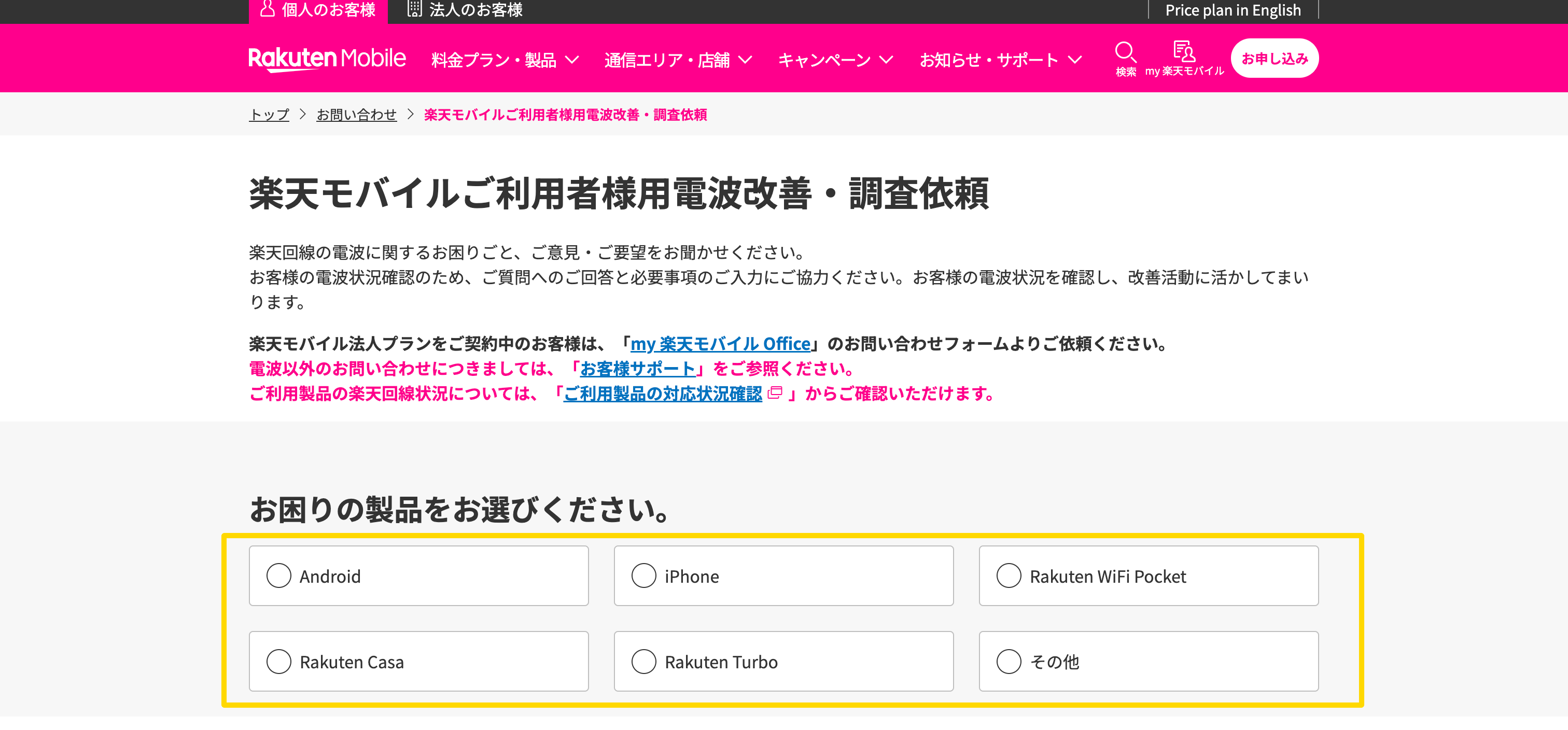Open the 通信エリア・店舗 menu label

click(667, 60)
